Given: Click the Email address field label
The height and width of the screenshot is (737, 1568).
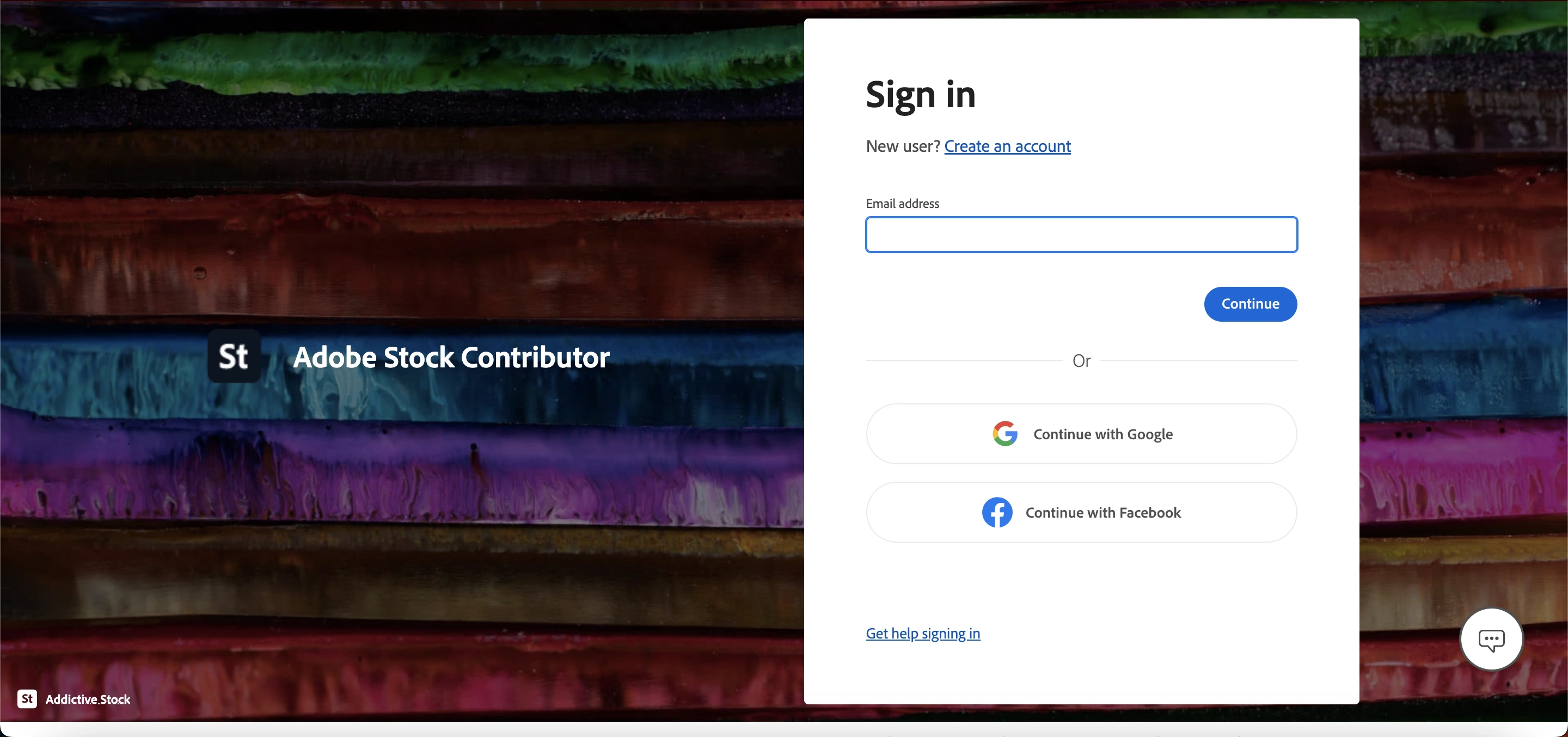Looking at the screenshot, I should [902, 203].
